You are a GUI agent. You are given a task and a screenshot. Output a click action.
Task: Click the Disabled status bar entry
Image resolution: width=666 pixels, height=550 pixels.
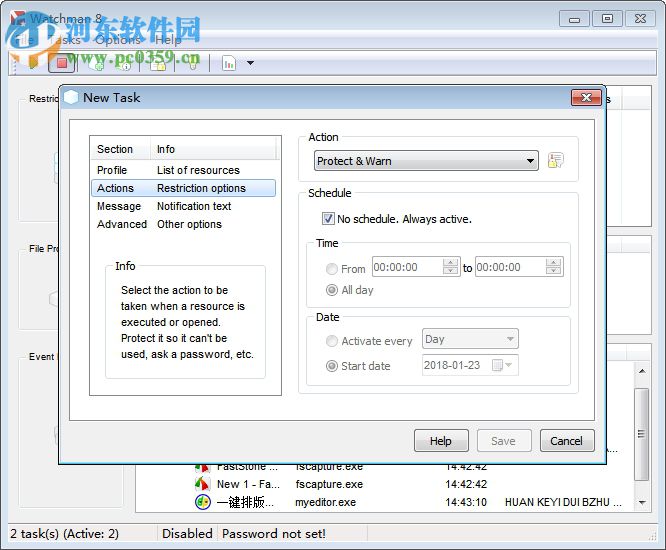click(x=187, y=533)
